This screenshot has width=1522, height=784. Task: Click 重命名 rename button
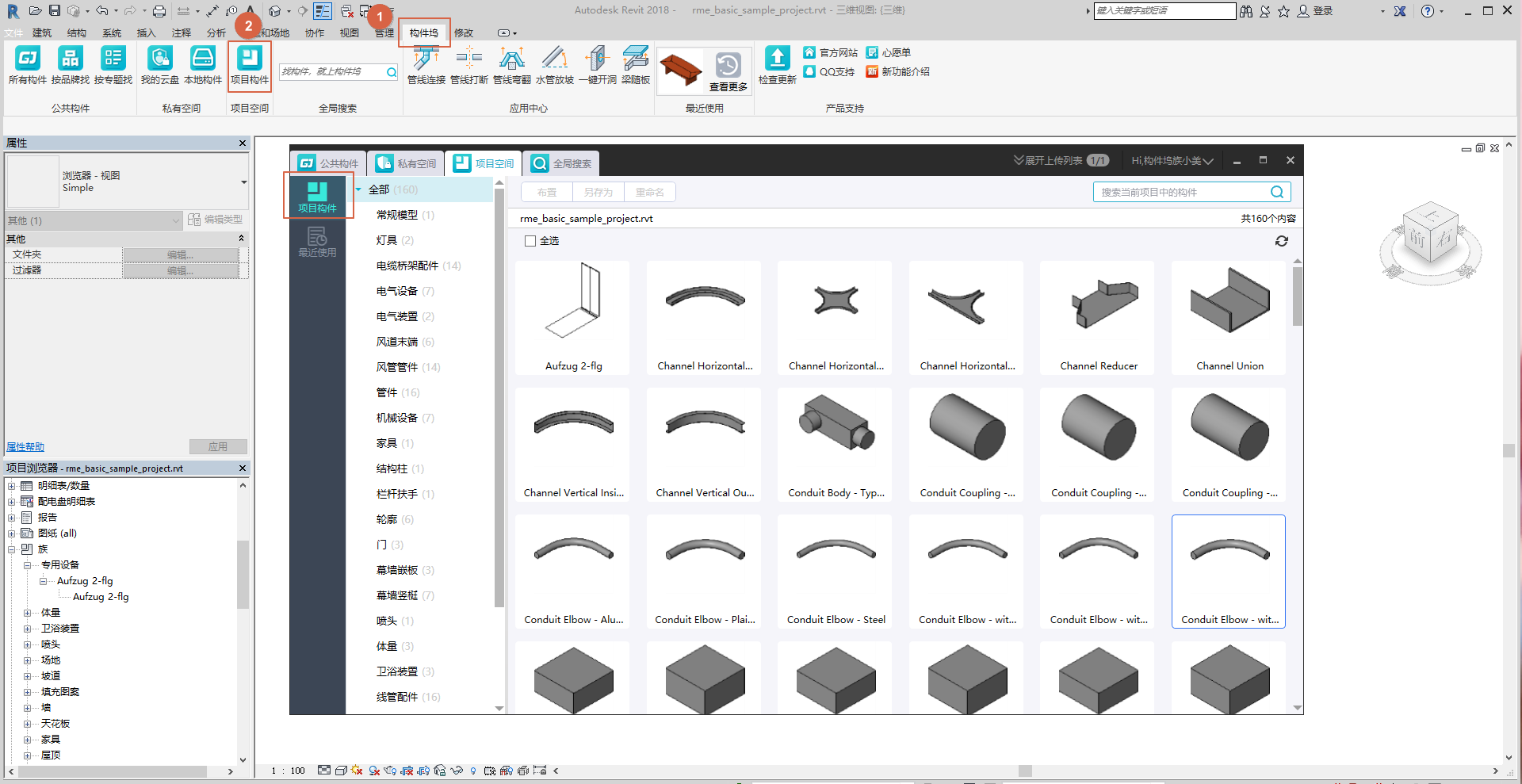[649, 192]
